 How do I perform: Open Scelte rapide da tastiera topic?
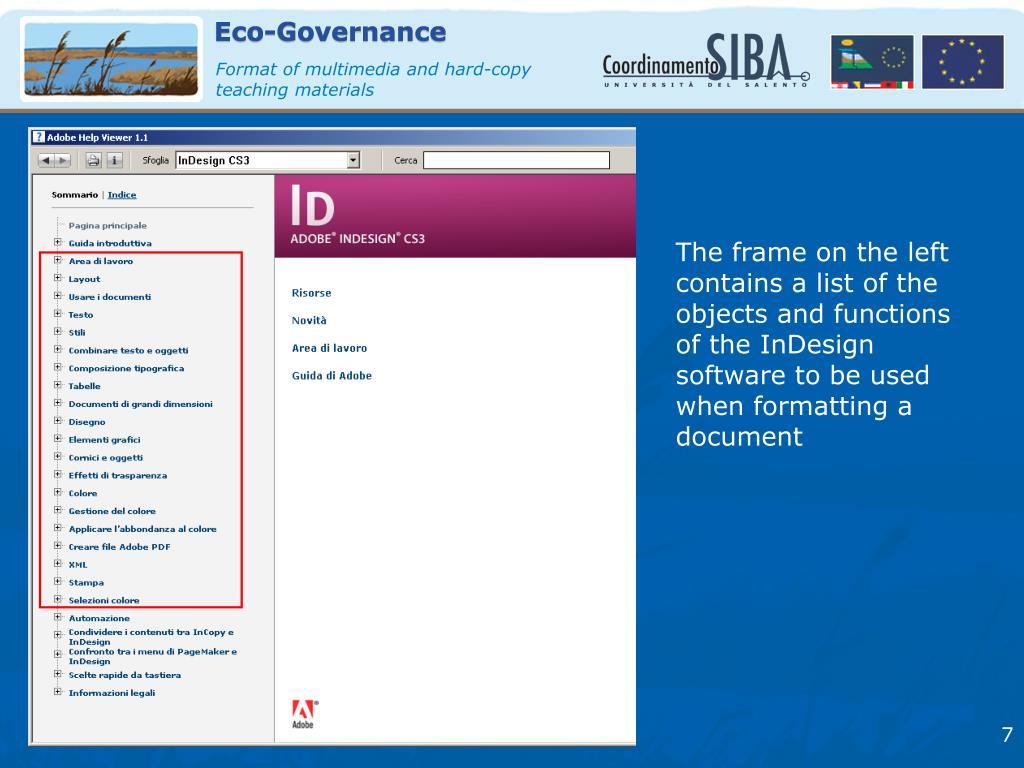[125, 675]
